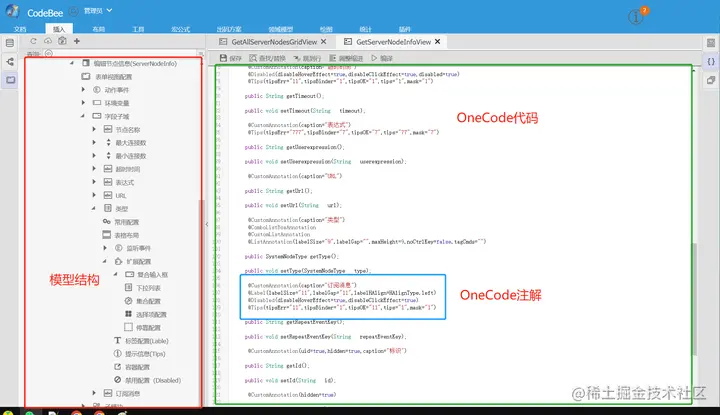Screen dimensions: 720x415
Task: Expand the 节点名称 field node
Action: tap(94, 129)
